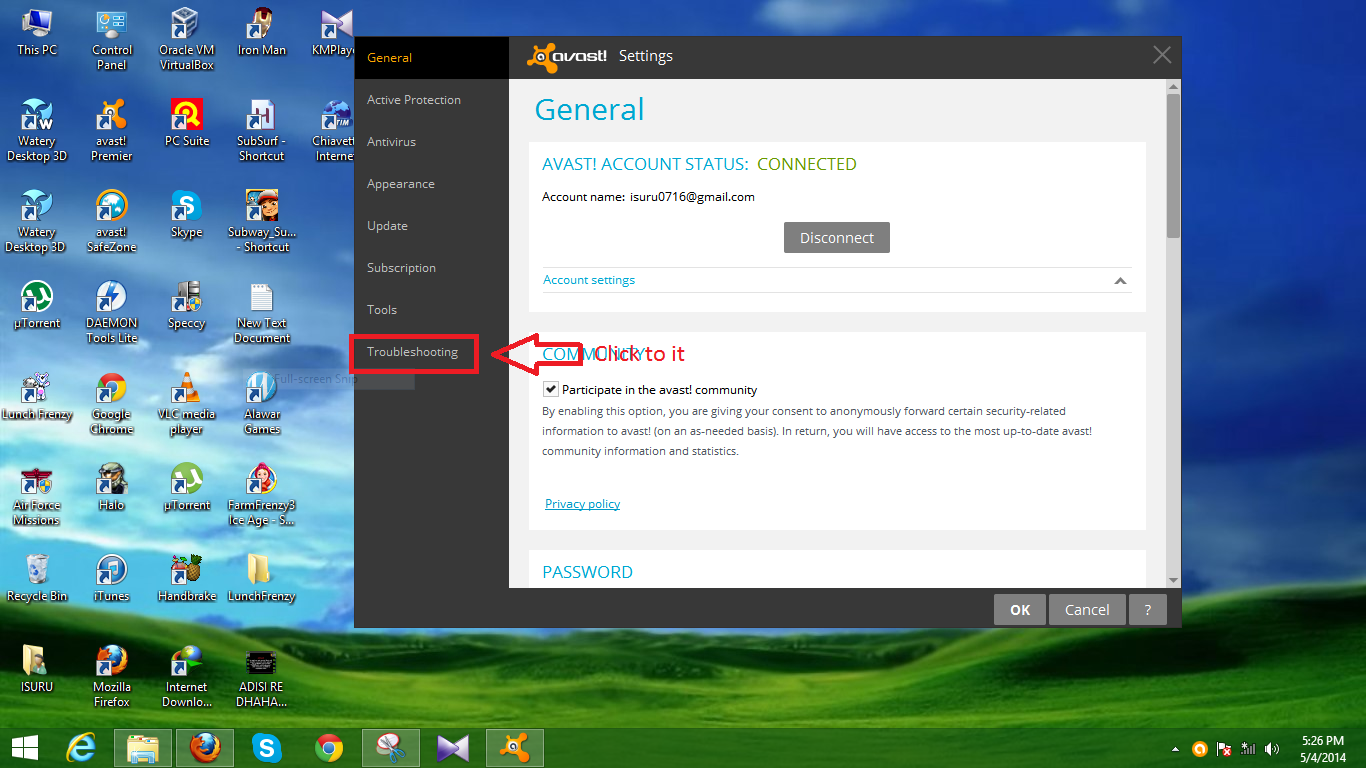Click Cancel in the avast Settings dialog
This screenshot has height=768, width=1366.
pyautogui.click(x=1087, y=610)
